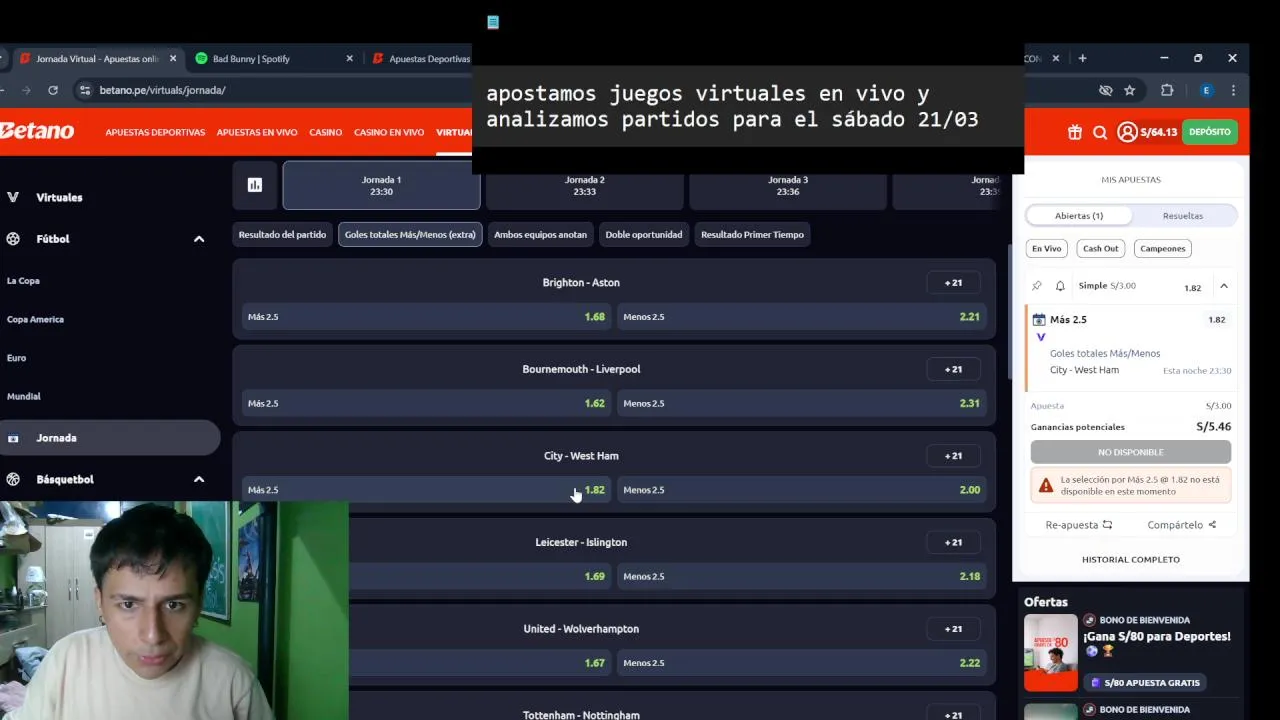Close the Jornada Virtual browser tab

pos(173,58)
